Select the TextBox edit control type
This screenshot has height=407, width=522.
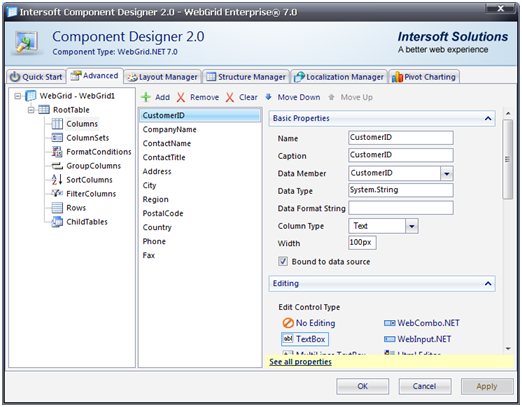click(x=305, y=339)
